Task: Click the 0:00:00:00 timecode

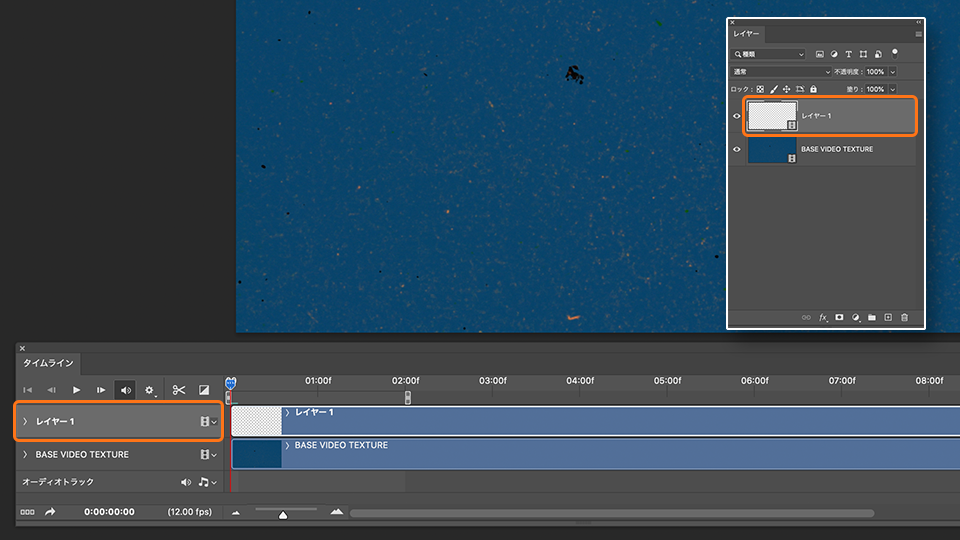Action: (110, 512)
